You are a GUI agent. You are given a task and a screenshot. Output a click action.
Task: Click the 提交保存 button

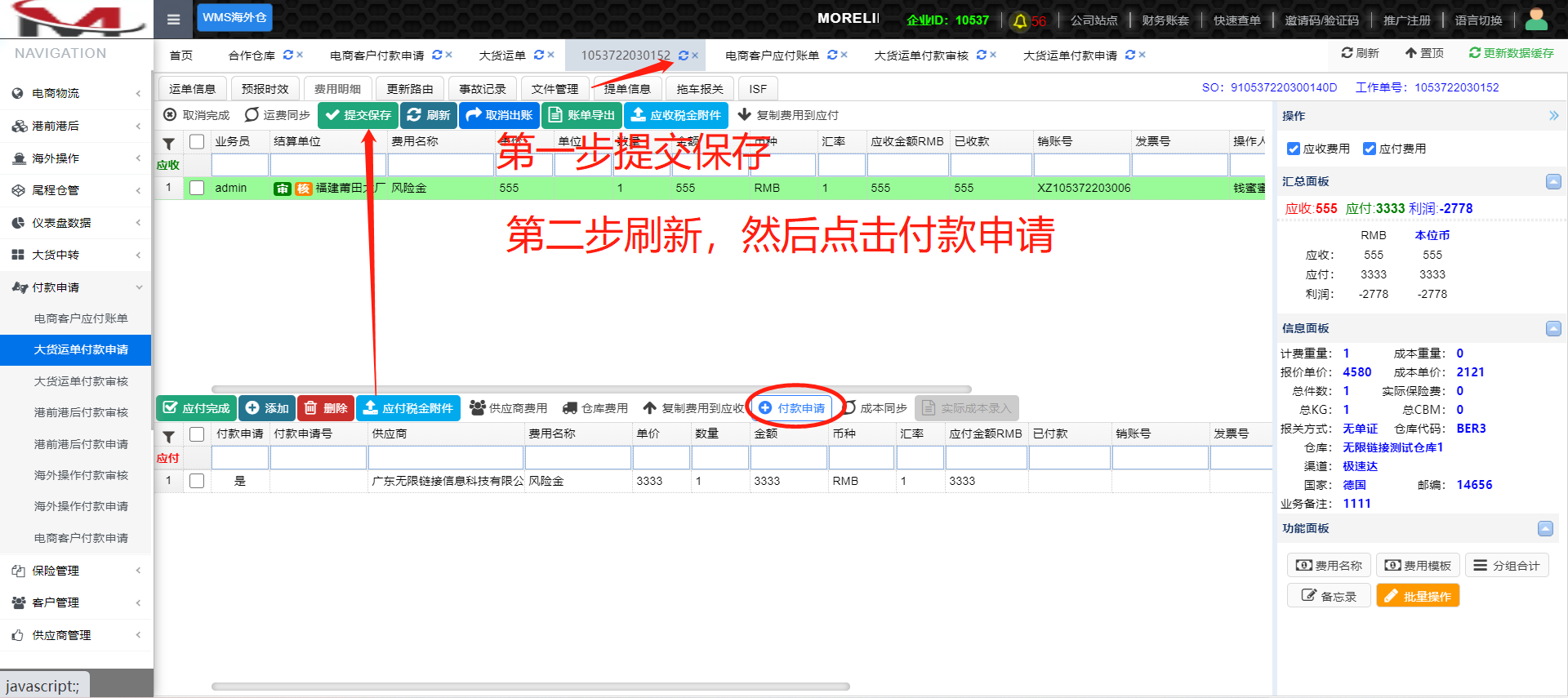click(x=358, y=115)
